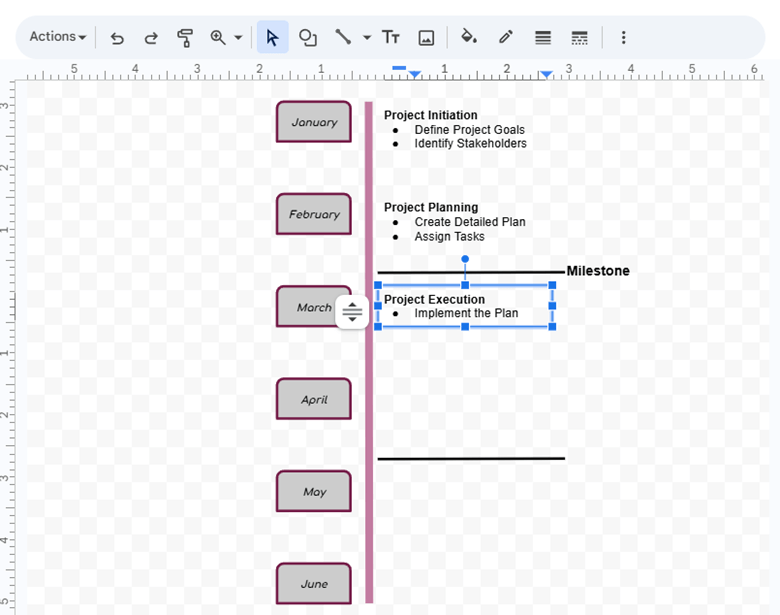The image size is (780, 615).
Task: Open the three-dot More options menu
Action: (x=623, y=37)
